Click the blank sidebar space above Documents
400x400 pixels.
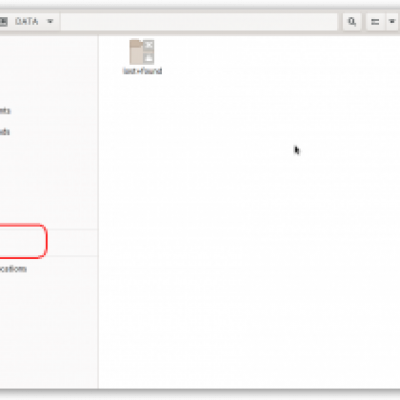pos(49,68)
